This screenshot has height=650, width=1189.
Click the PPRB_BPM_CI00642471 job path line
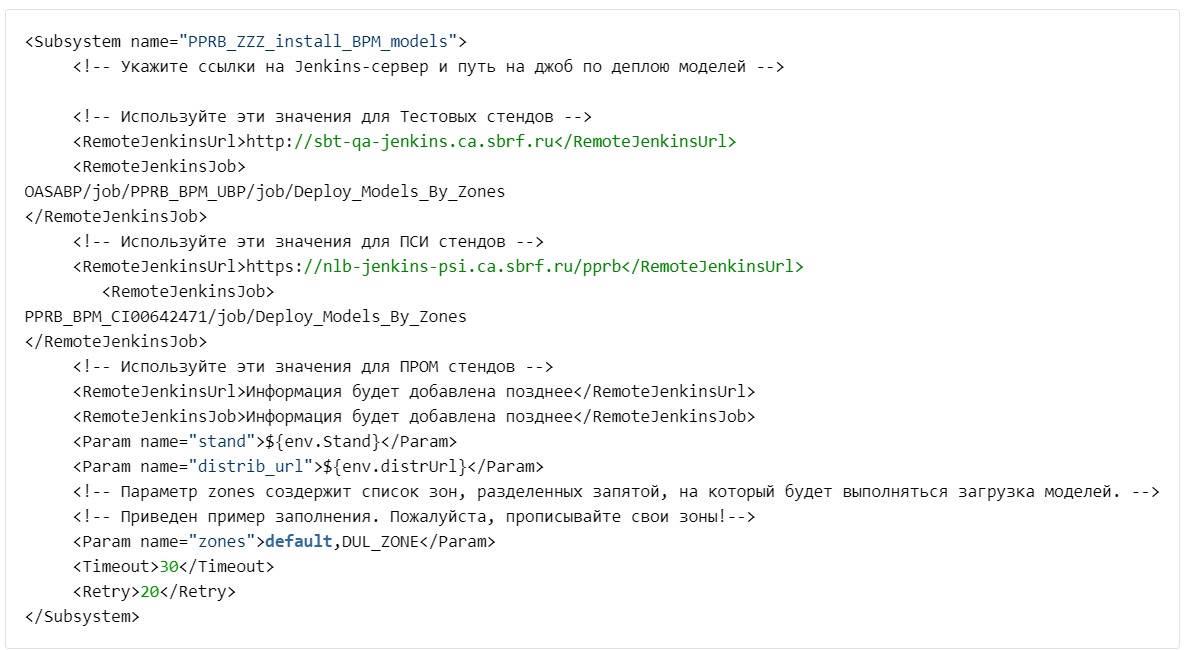(x=245, y=317)
